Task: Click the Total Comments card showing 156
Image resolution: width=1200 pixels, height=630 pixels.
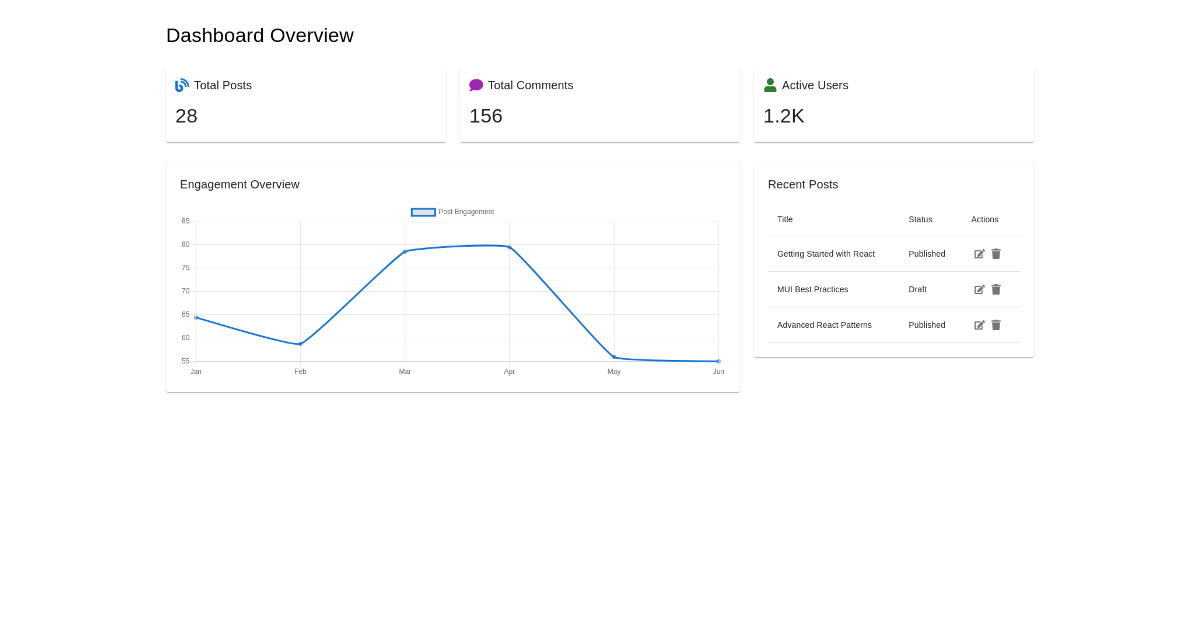Action: click(x=600, y=105)
